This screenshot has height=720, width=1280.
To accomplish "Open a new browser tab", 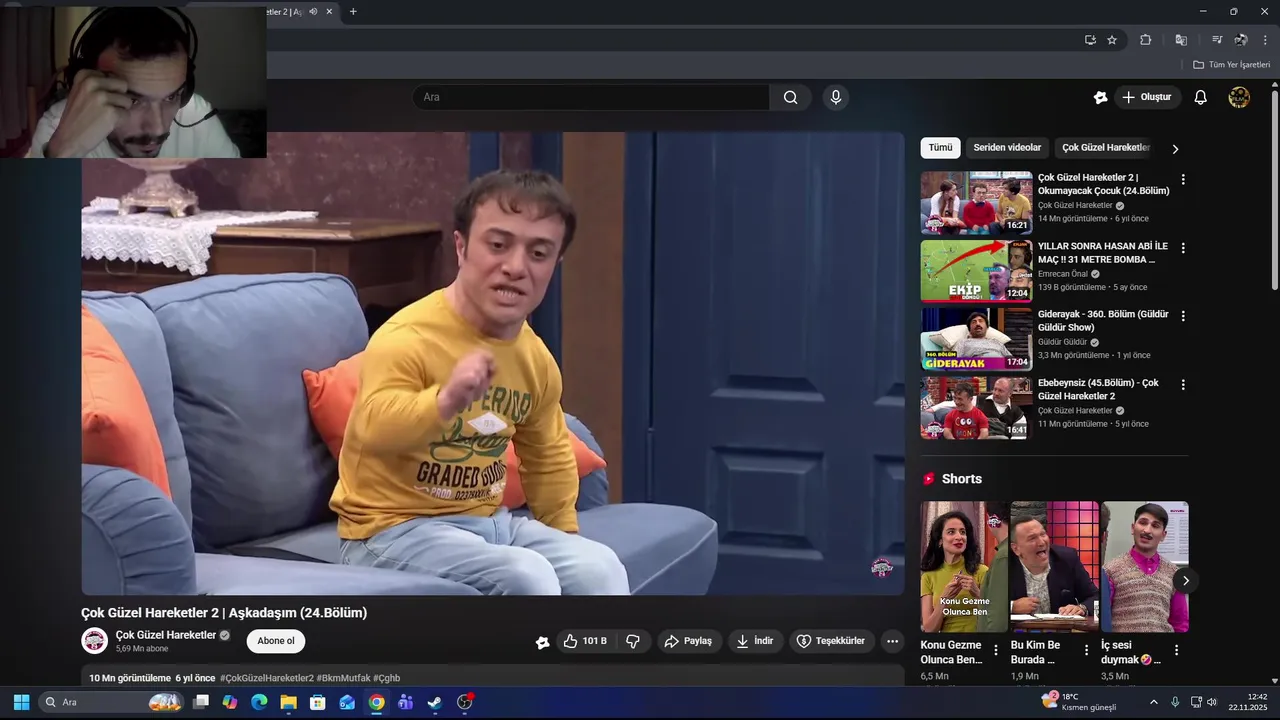I will [353, 12].
